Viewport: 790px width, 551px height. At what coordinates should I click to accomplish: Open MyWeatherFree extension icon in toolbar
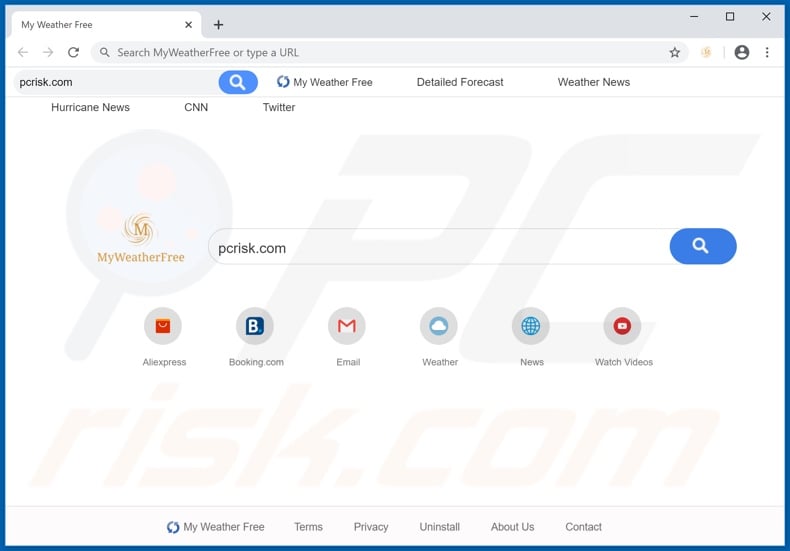point(706,52)
